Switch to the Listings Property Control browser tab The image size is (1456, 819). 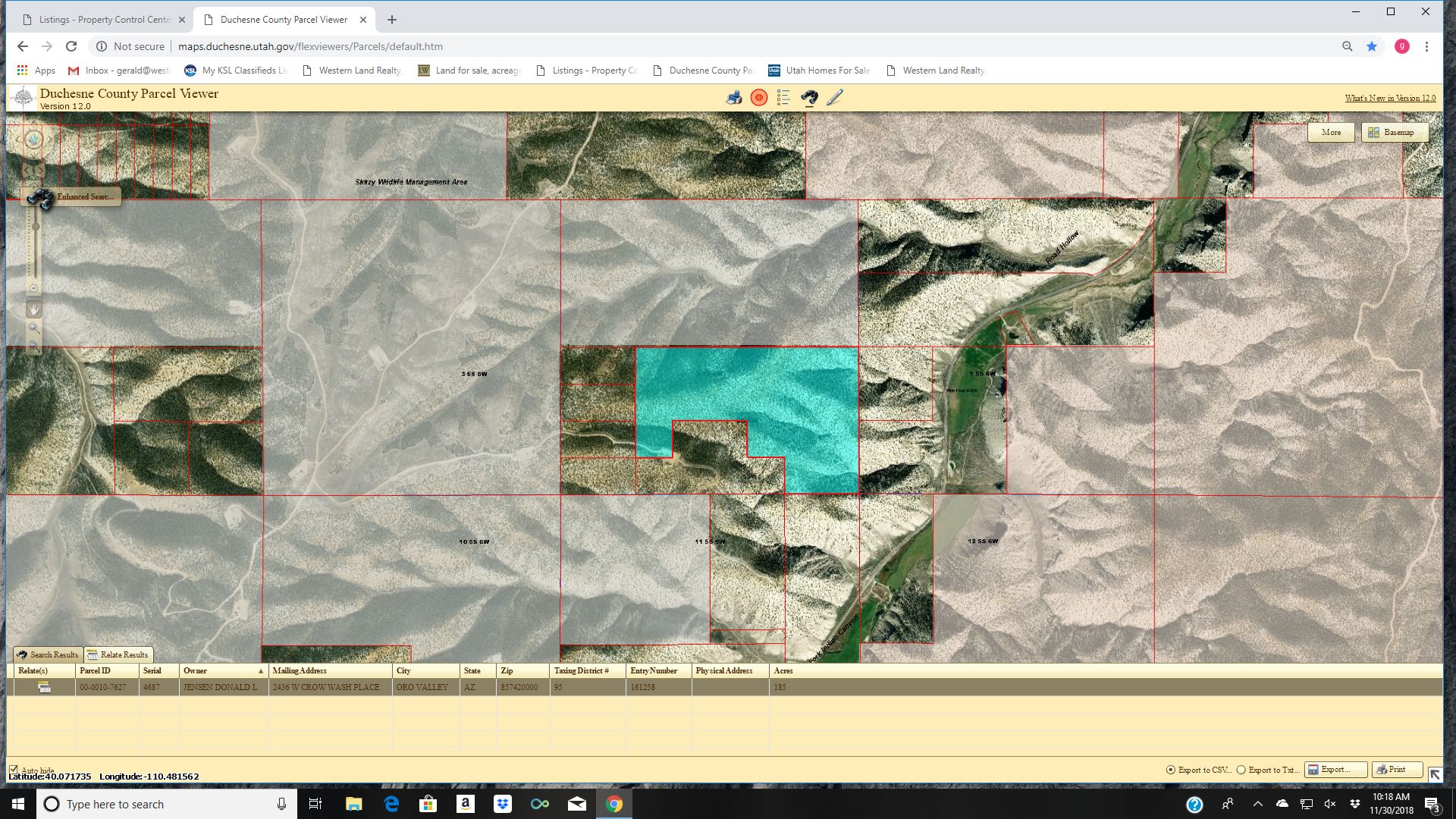pyautogui.click(x=99, y=20)
